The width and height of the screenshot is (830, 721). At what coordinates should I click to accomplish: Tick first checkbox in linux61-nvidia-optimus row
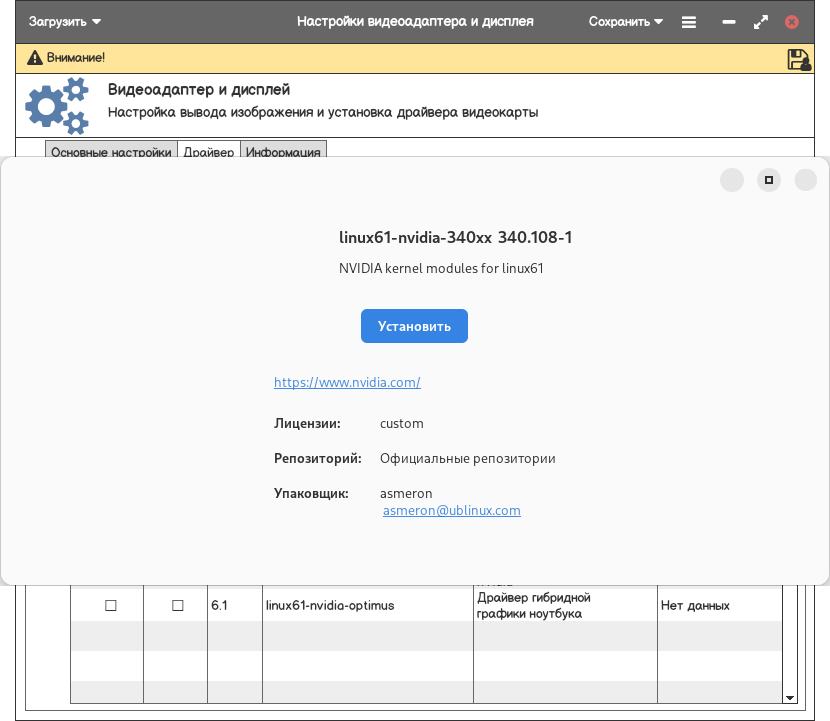(x=111, y=605)
